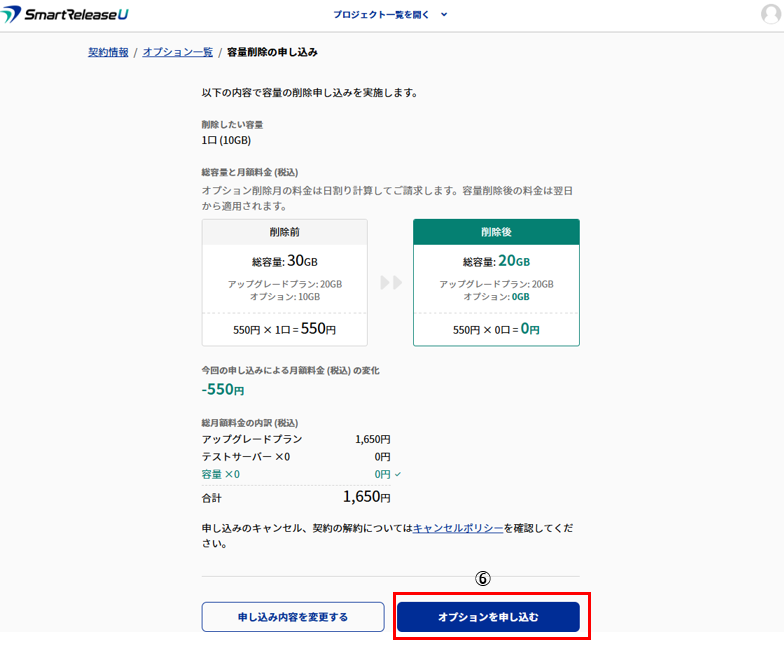
Task: Click the circled number ⑥ marker
Action: click(482, 579)
